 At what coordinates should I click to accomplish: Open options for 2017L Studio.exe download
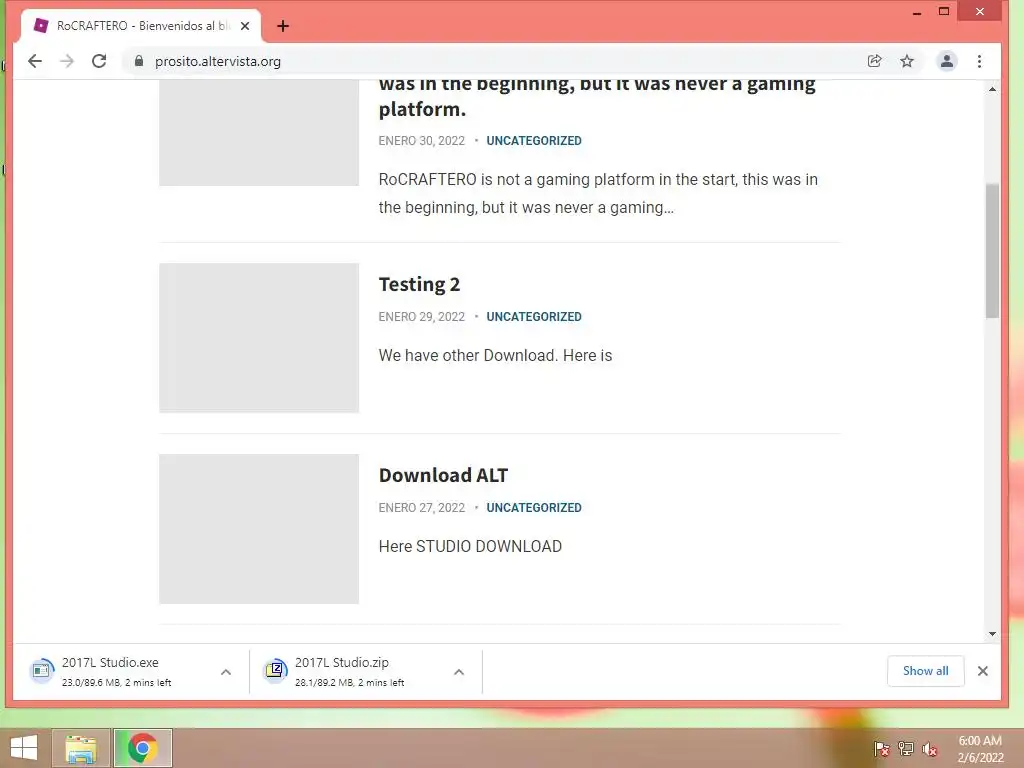pyautogui.click(x=226, y=672)
